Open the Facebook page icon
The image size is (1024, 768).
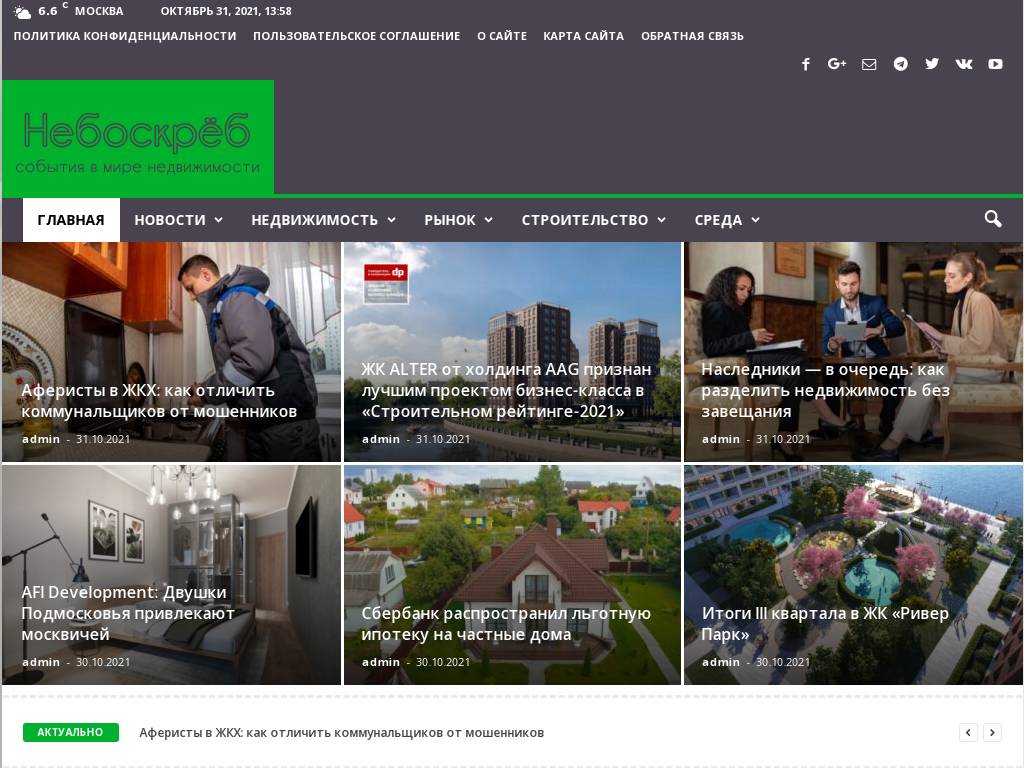pos(806,64)
